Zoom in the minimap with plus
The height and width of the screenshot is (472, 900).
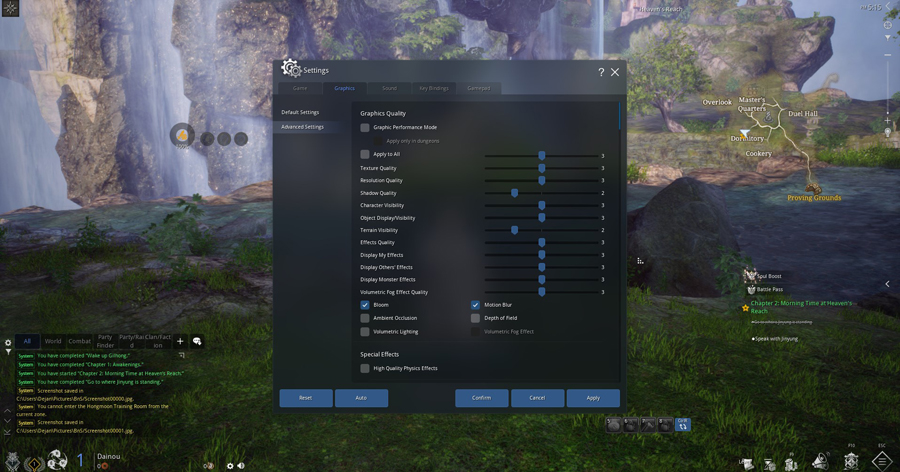887,121
